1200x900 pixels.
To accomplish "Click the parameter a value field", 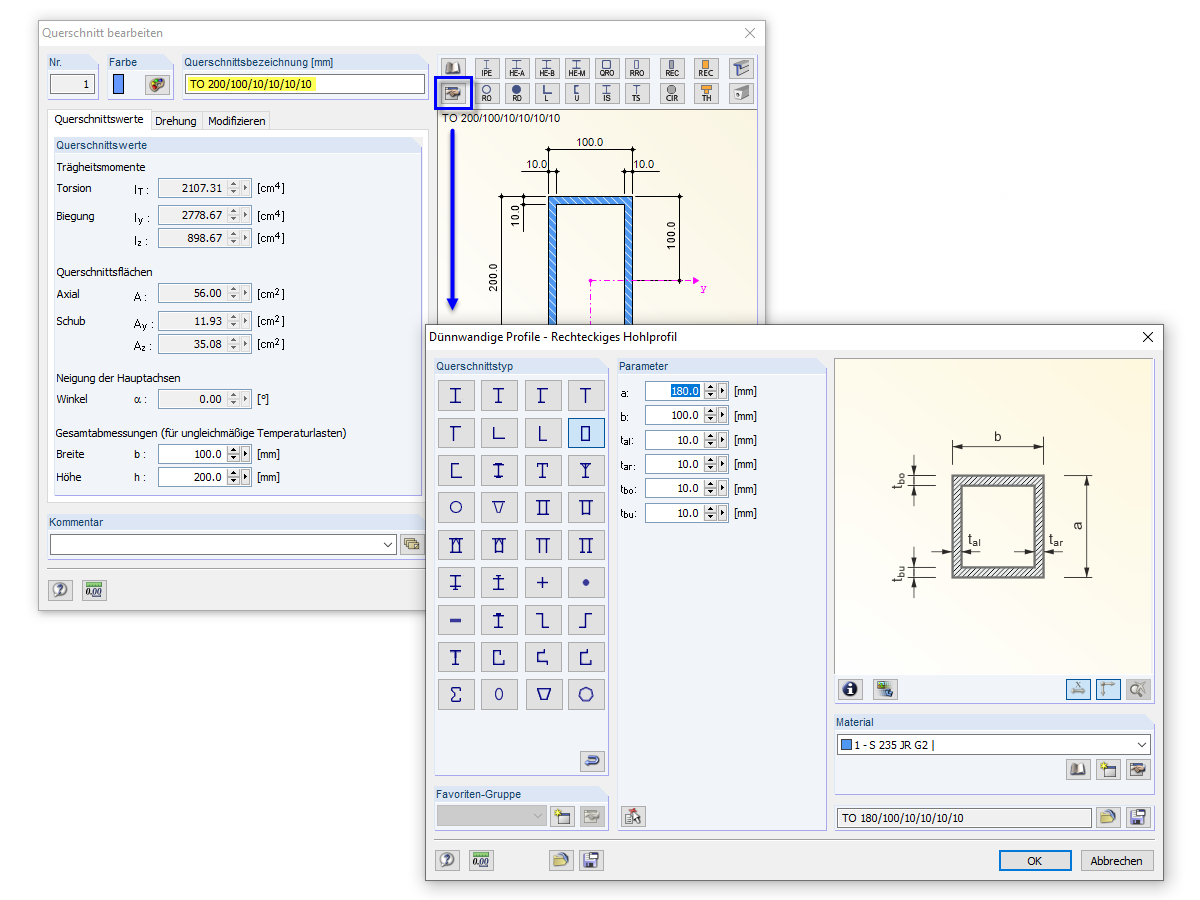I will tap(675, 391).
